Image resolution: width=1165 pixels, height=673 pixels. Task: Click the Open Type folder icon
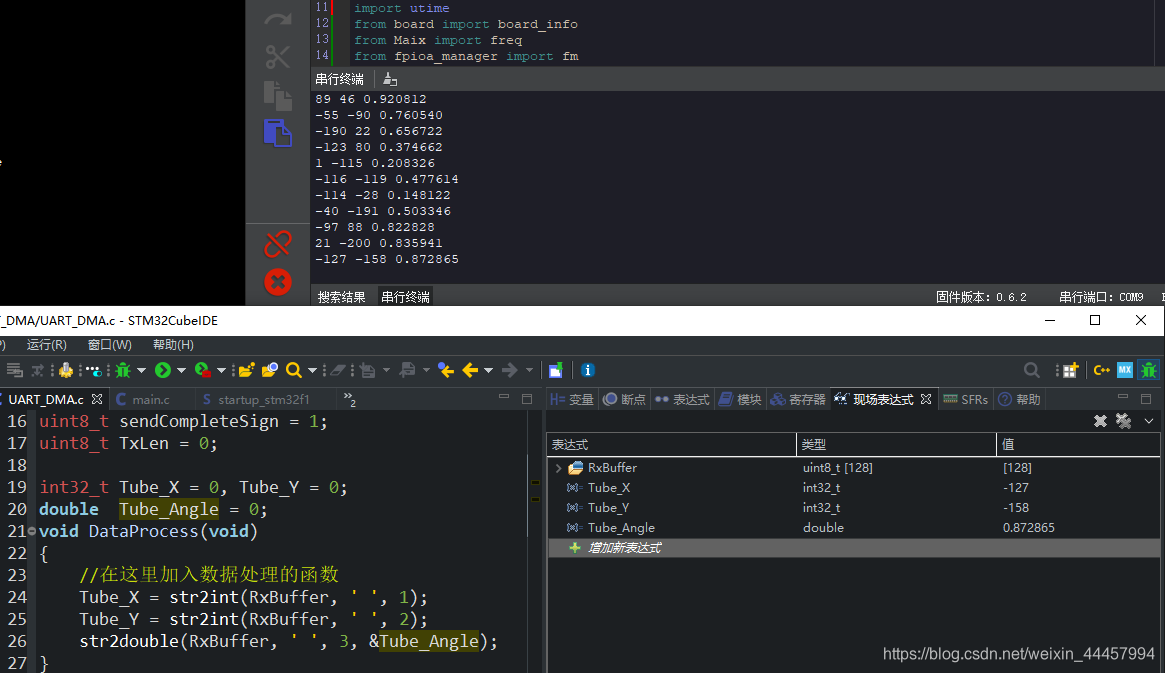click(270, 370)
